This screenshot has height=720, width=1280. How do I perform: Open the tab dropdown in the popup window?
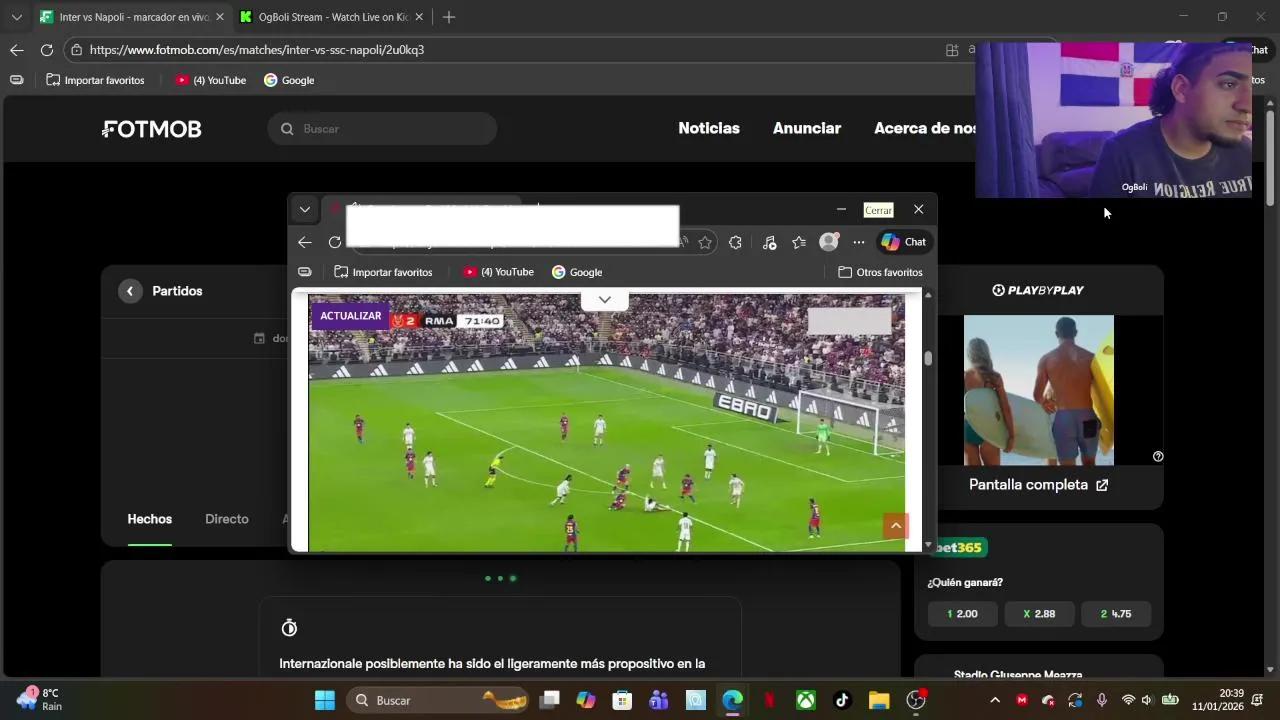click(305, 209)
